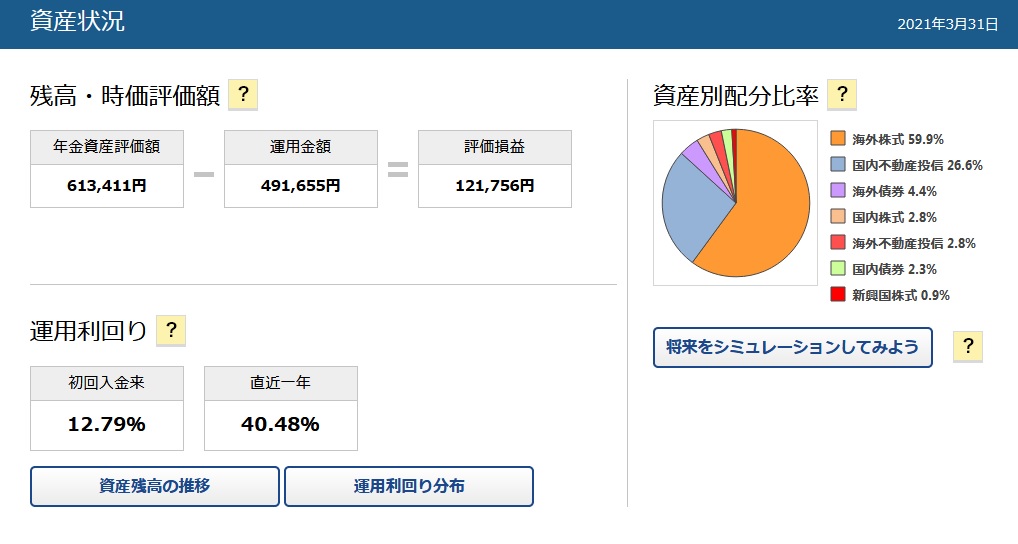1018x544 pixels.
Task: Click light green 国内債券 legend swatch
Action: (x=838, y=268)
